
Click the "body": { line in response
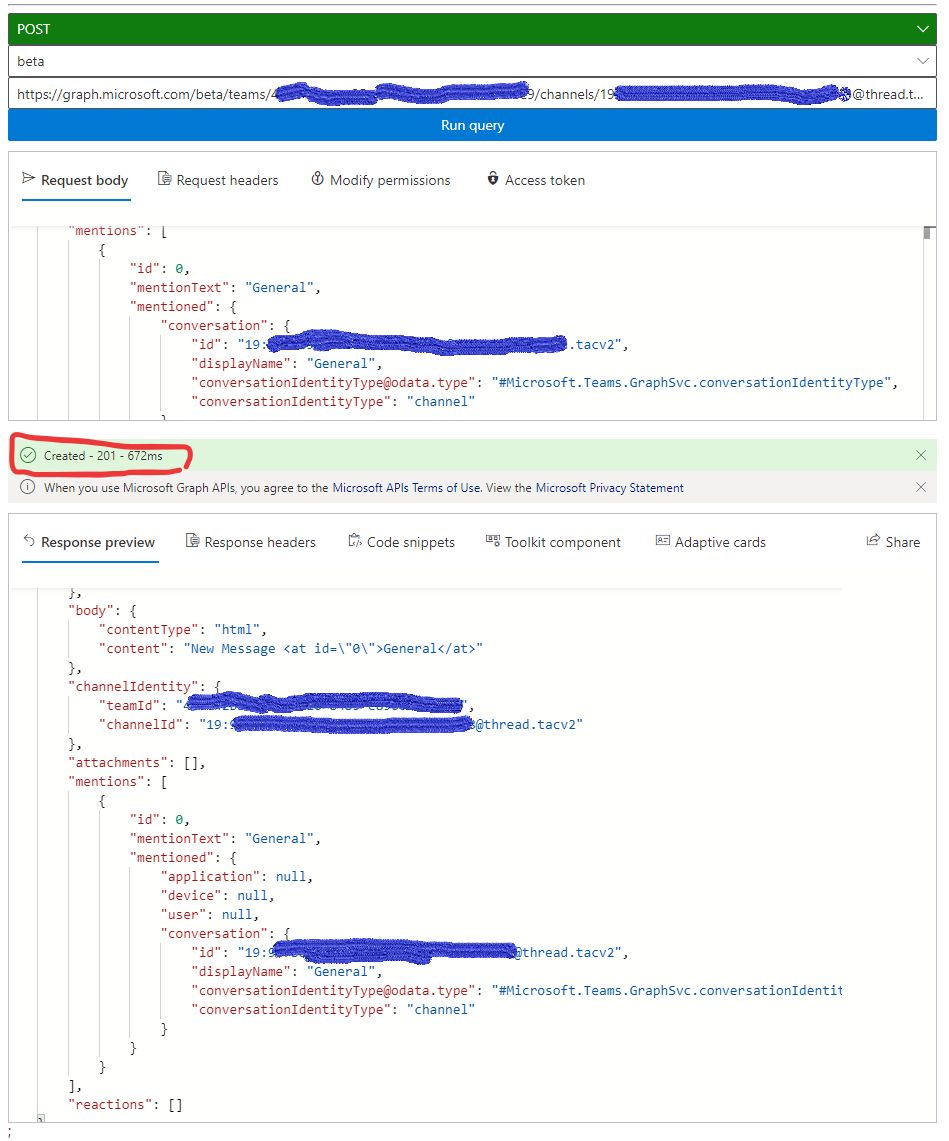(x=103, y=611)
